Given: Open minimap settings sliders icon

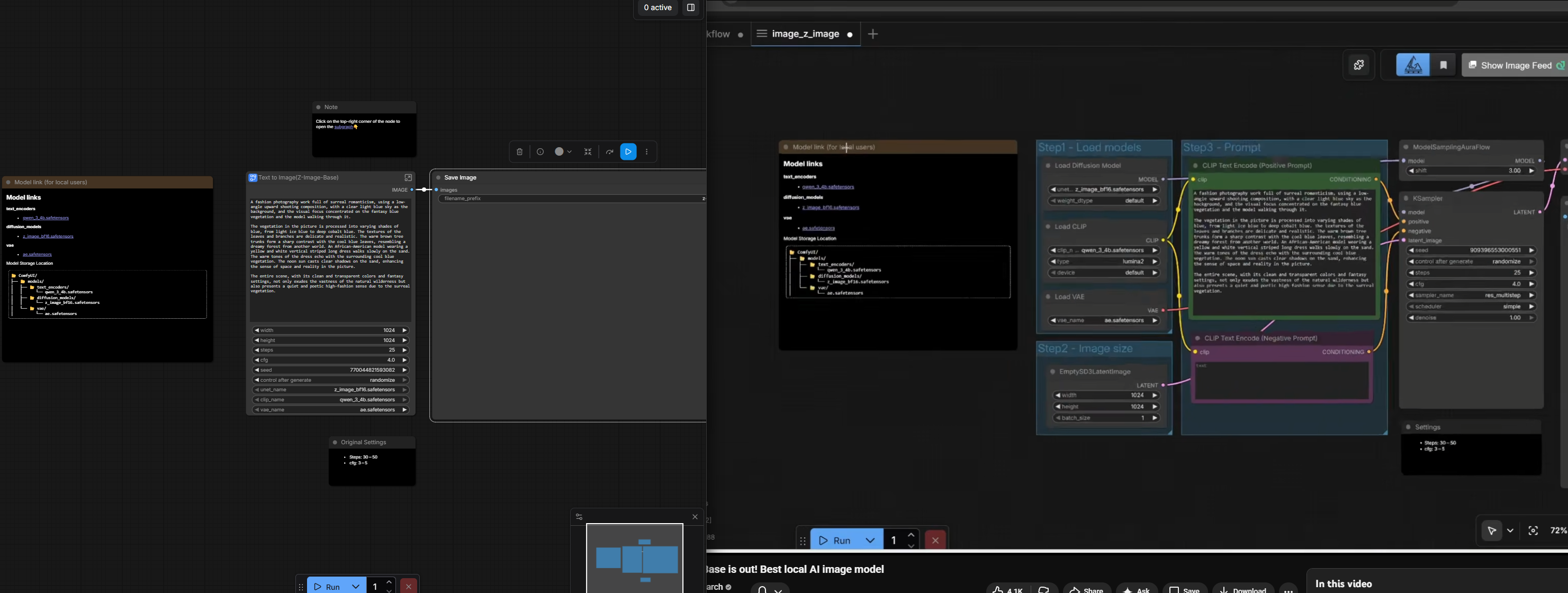Looking at the screenshot, I should tap(579, 517).
